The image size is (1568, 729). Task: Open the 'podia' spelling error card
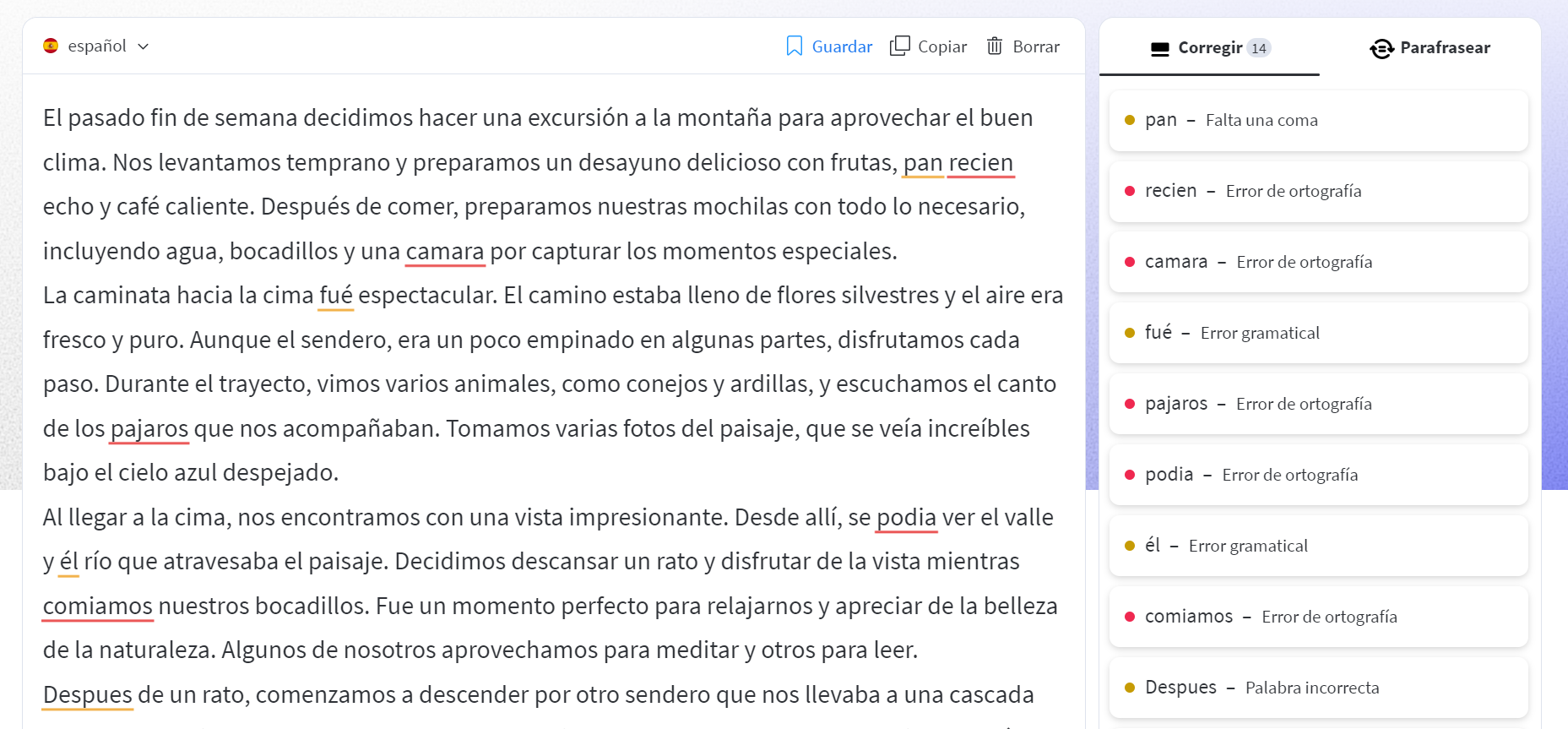pyautogui.click(x=1318, y=475)
